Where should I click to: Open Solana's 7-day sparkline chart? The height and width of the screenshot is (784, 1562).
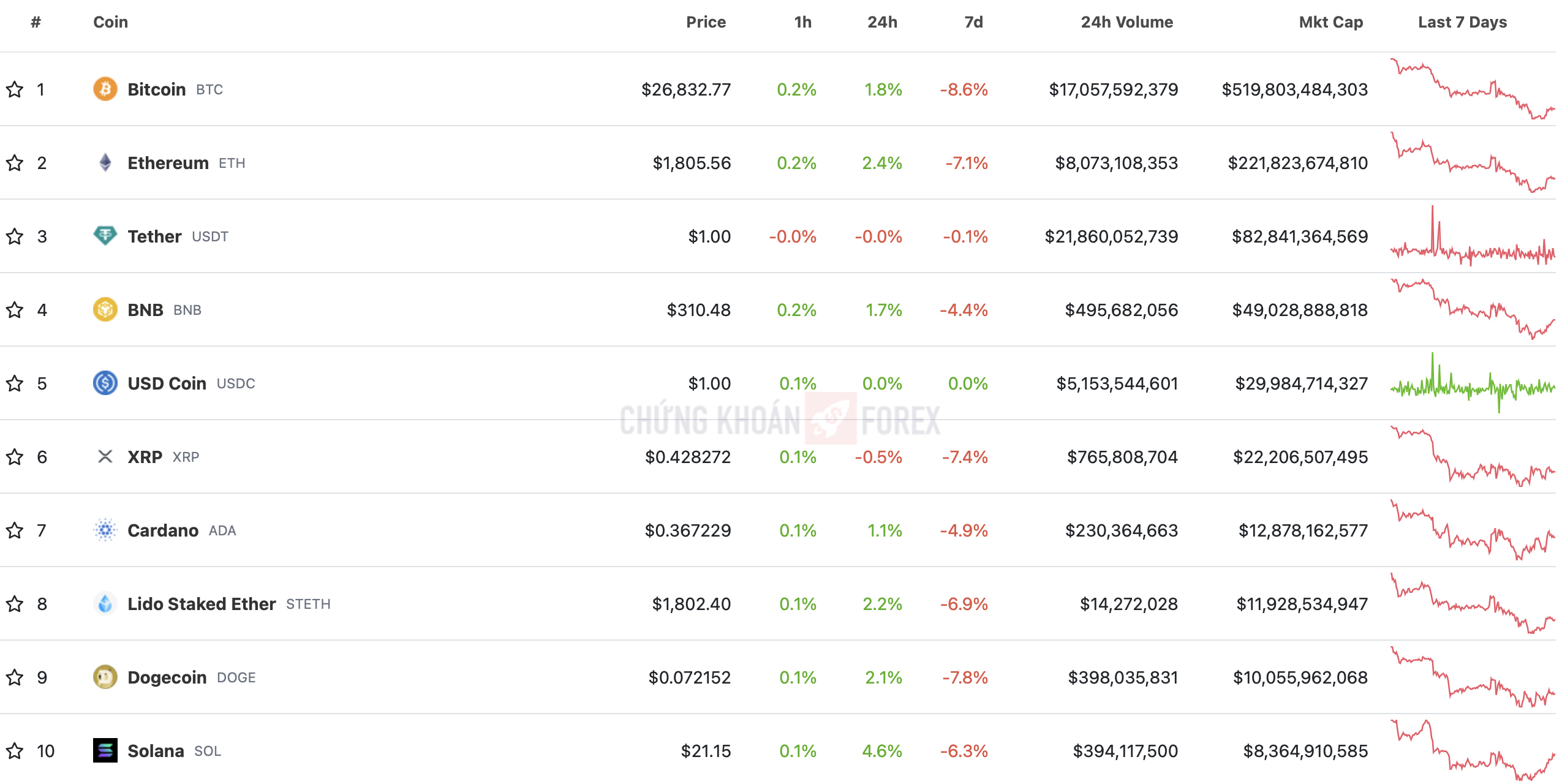[x=1473, y=750]
